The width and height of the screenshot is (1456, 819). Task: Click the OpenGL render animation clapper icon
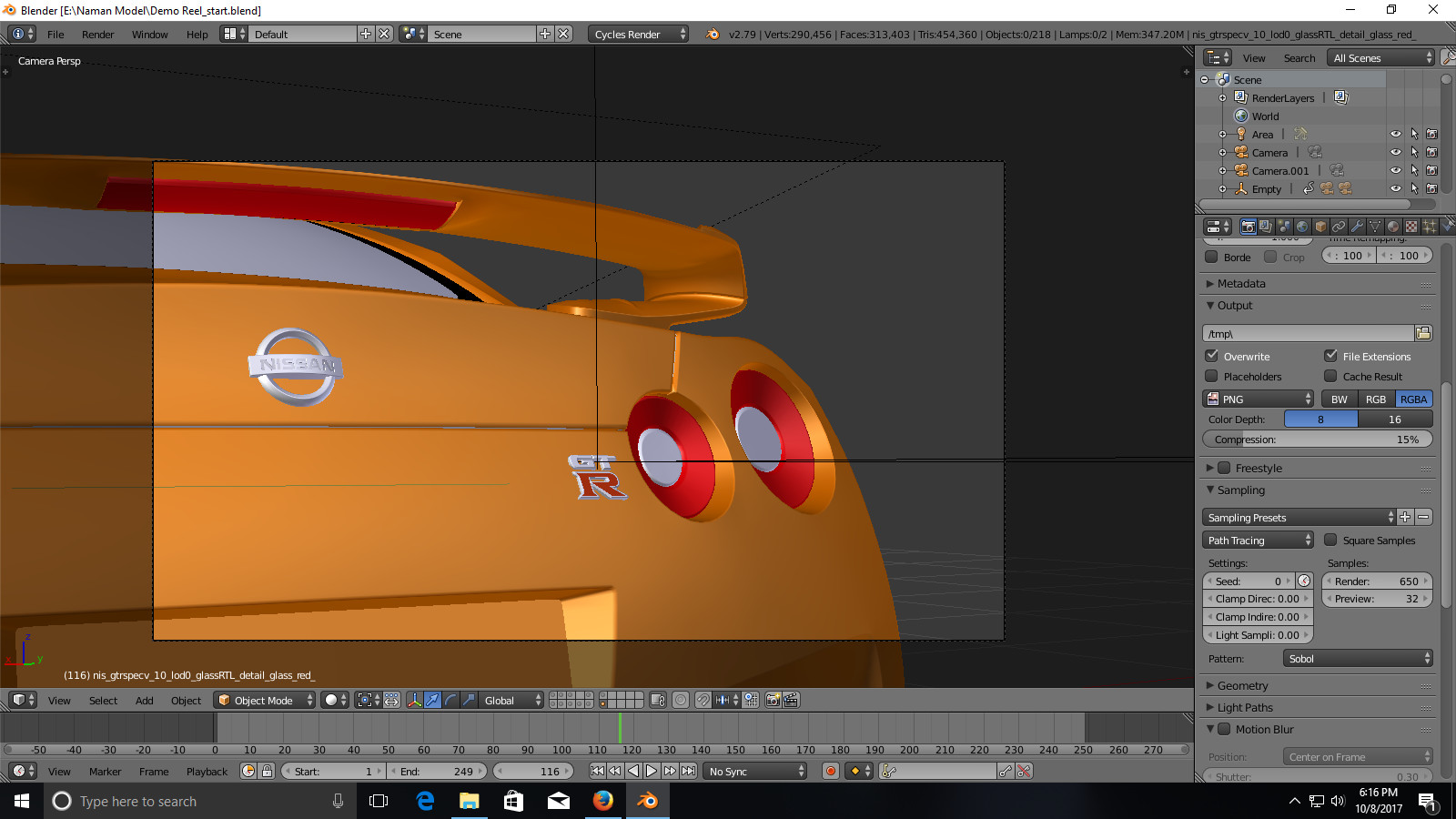[x=792, y=700]
